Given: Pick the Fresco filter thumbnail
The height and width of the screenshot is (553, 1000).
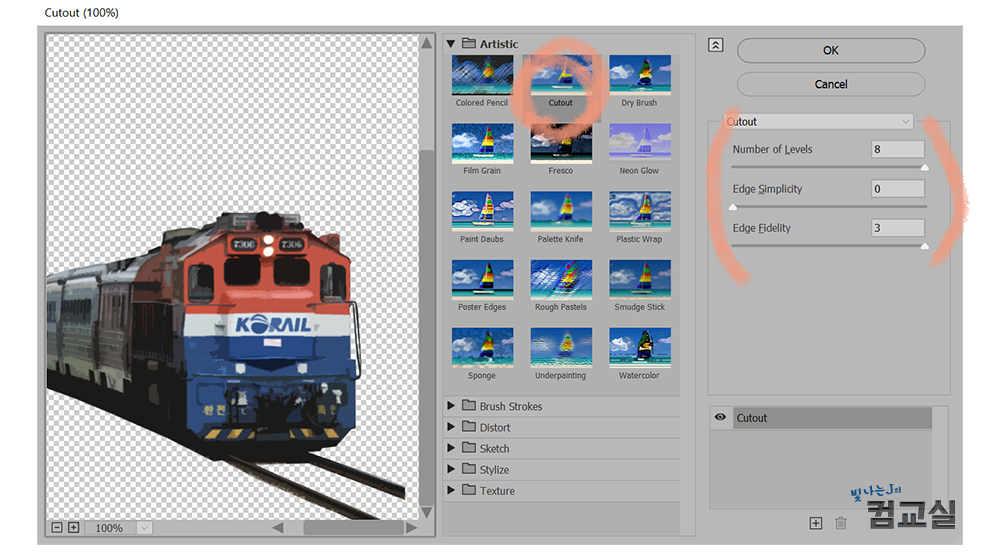Looking at the screenshot, I should coord(561,144).
